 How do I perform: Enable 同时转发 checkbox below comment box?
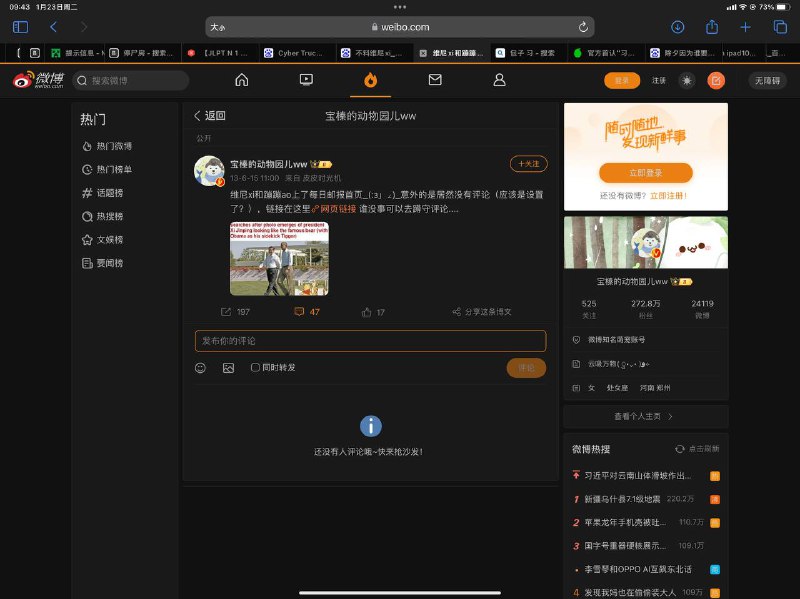coord(254,368)
